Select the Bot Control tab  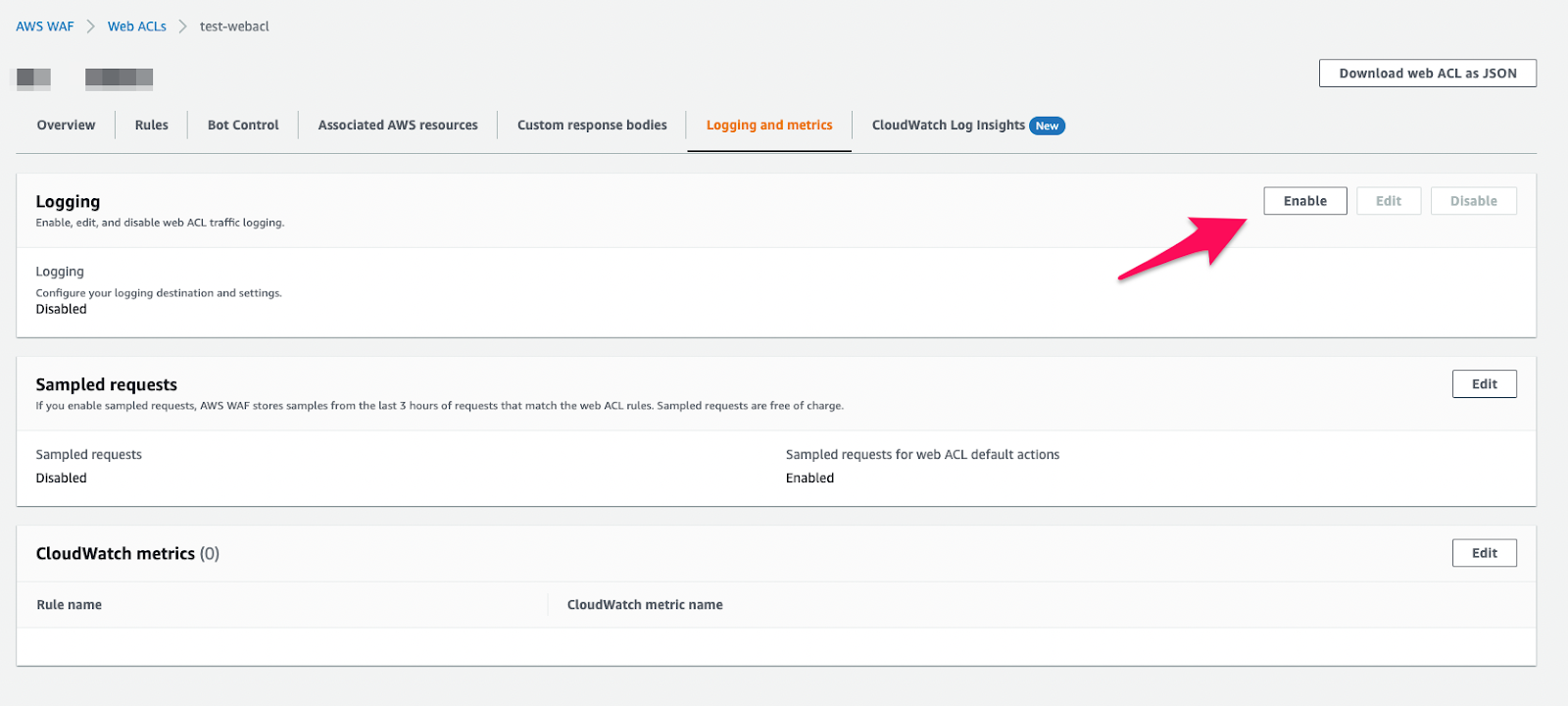pyautogui.click(x=243, y=126)
